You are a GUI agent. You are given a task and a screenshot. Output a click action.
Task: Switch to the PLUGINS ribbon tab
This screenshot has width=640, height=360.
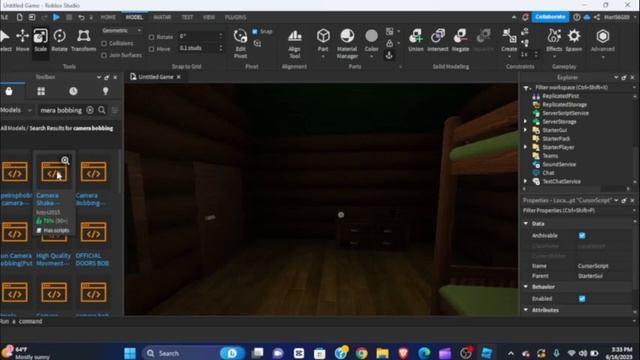[x=236, y=17]
